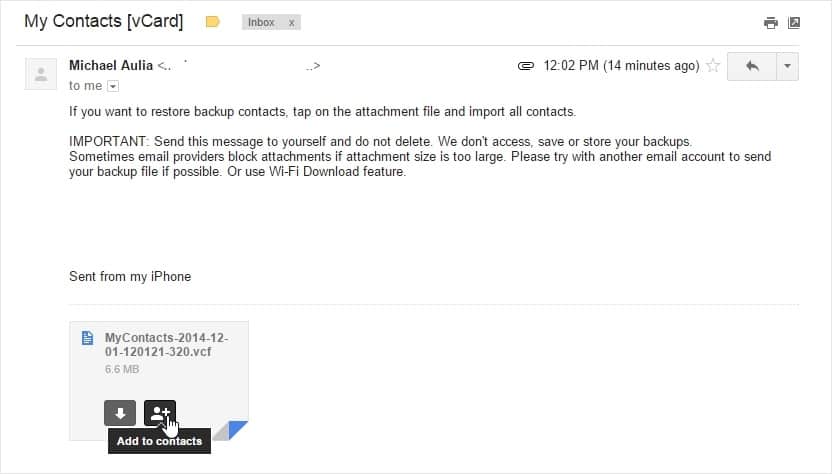Click Michael Aulia's profile avatar
832x474 pixels.
pos(41,74)
